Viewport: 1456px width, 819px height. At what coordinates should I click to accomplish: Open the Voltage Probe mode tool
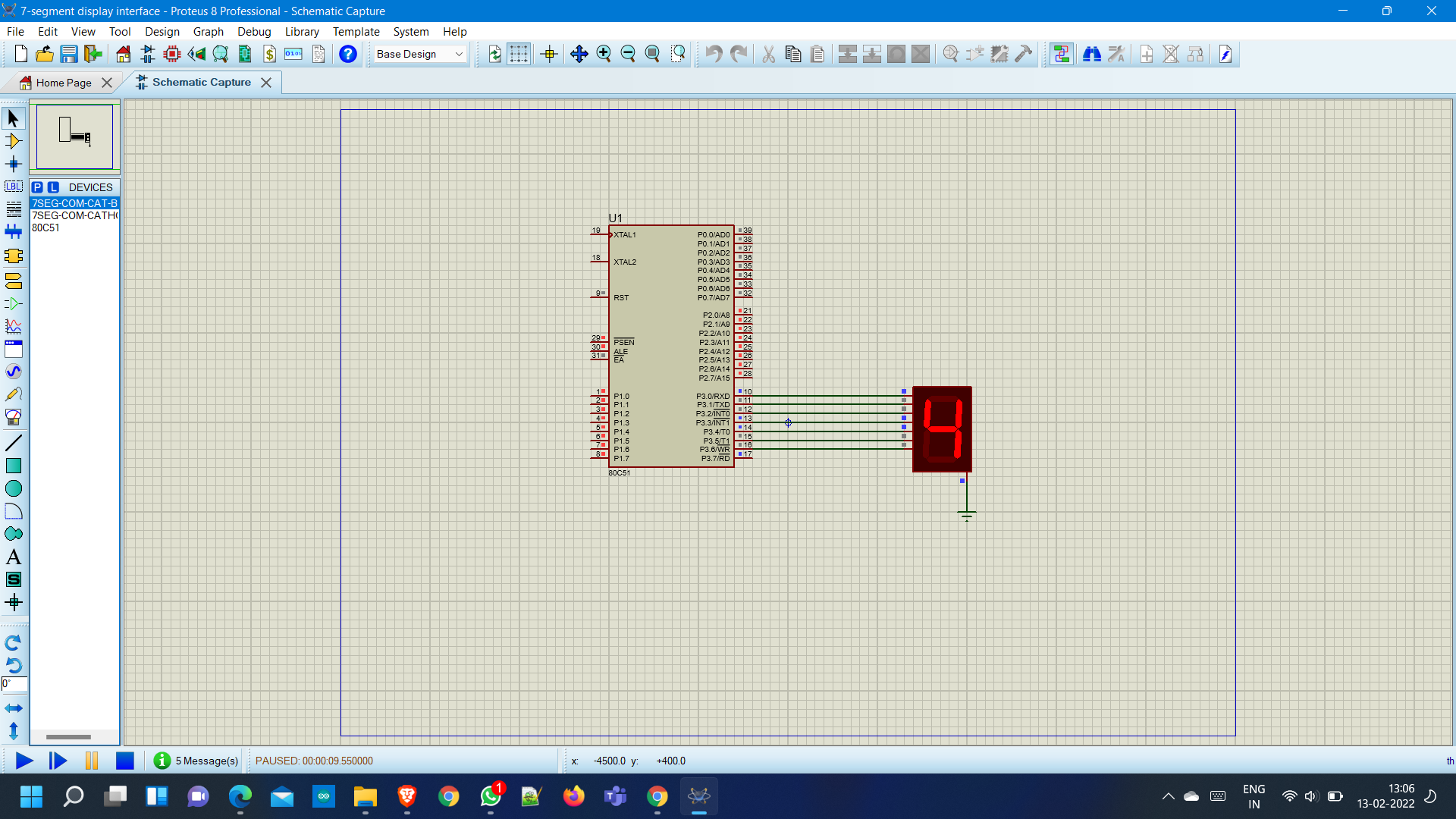(x=14, y=394)
